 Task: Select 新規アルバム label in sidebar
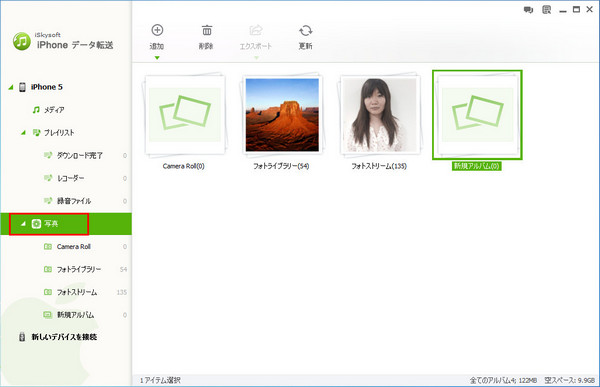point(75,315)
